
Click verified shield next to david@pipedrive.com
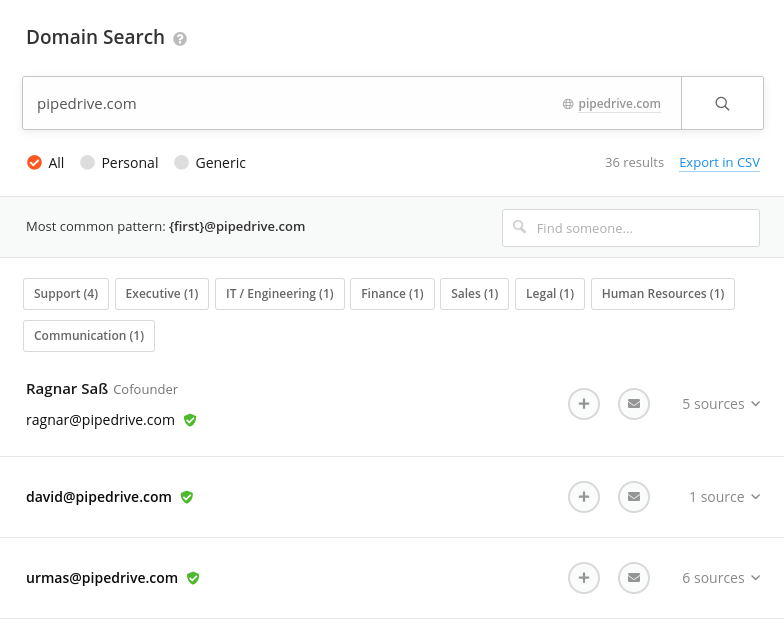(x=187, y=497)
